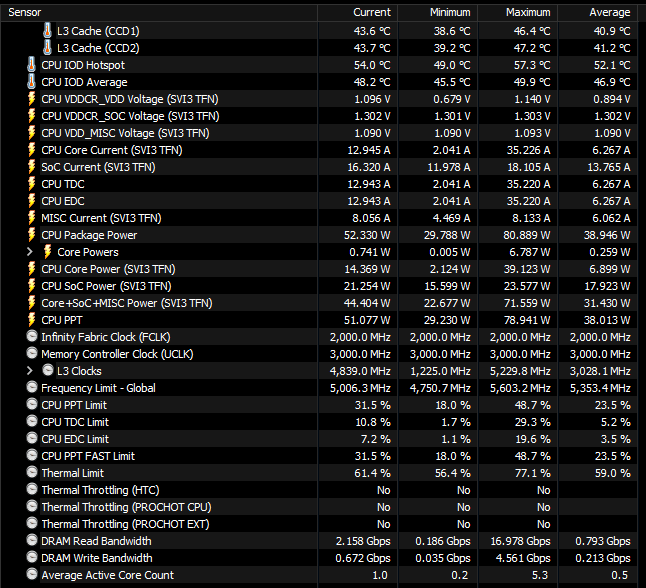Click the clock icon beside L3 Clocks
646x588 pixels.
(48, 370)
